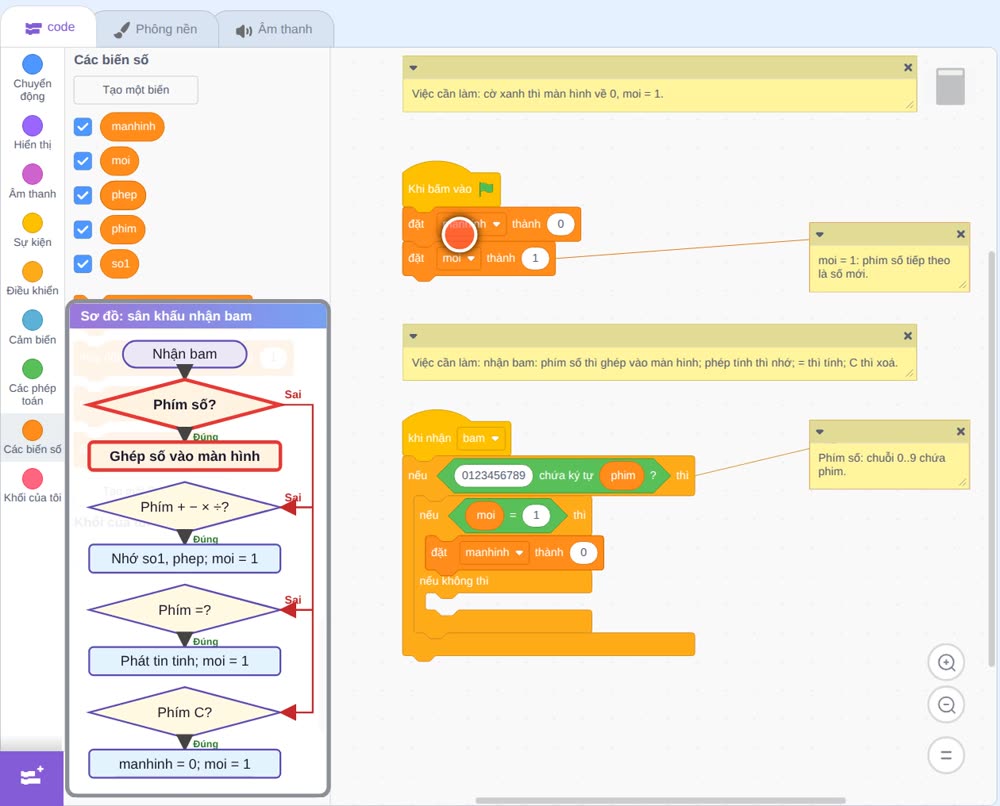Click the workspace horizontal scrollbar
The height and width of the screenshot is (806, 1000).
point(661,800)
